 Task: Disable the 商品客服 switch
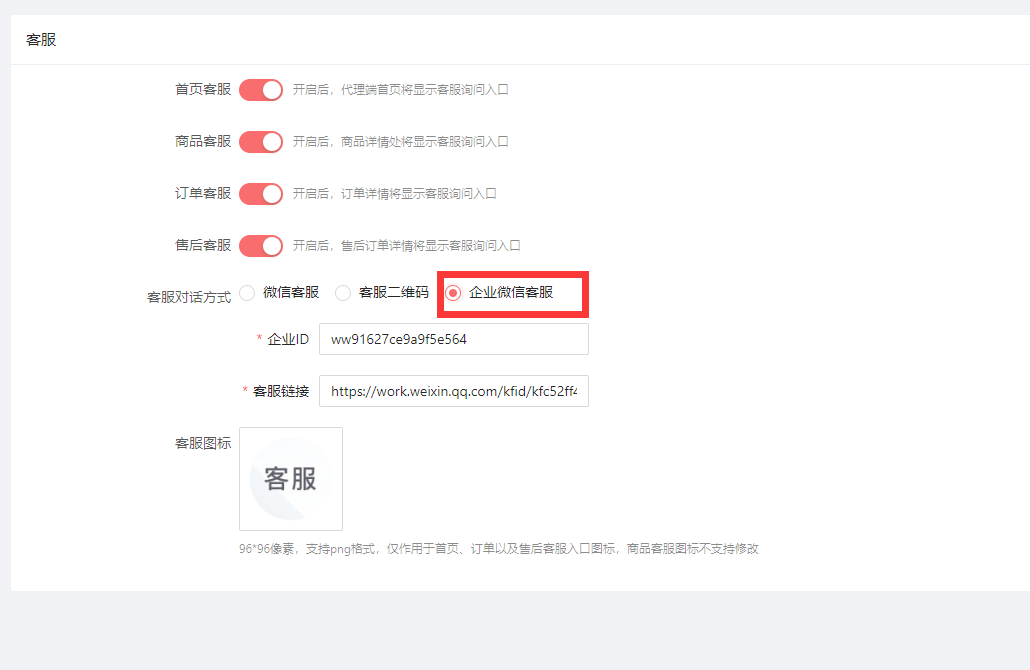[261, 141]
